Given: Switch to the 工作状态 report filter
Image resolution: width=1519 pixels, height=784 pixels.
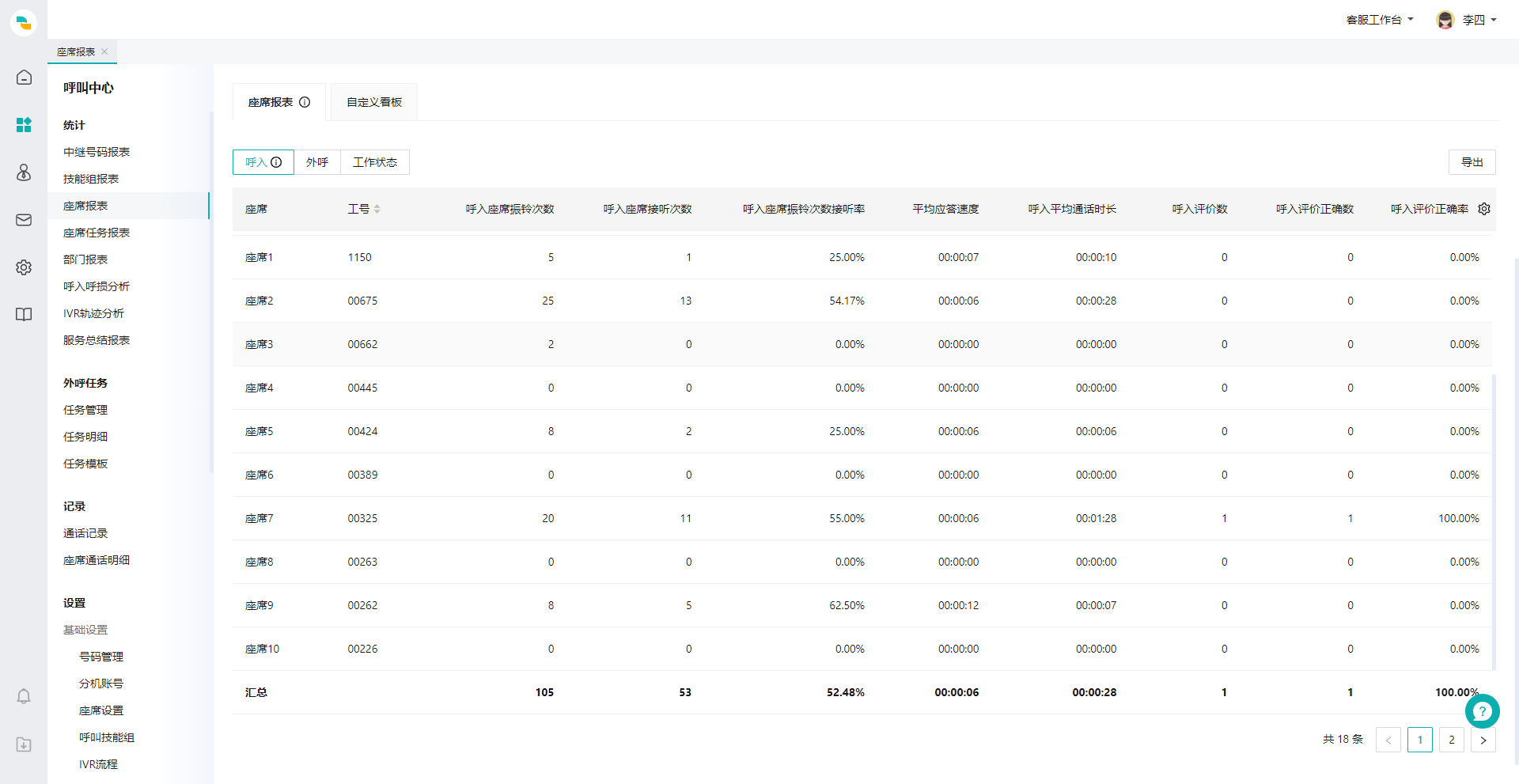Looking at the screenshot, I should tap(375, 162).
